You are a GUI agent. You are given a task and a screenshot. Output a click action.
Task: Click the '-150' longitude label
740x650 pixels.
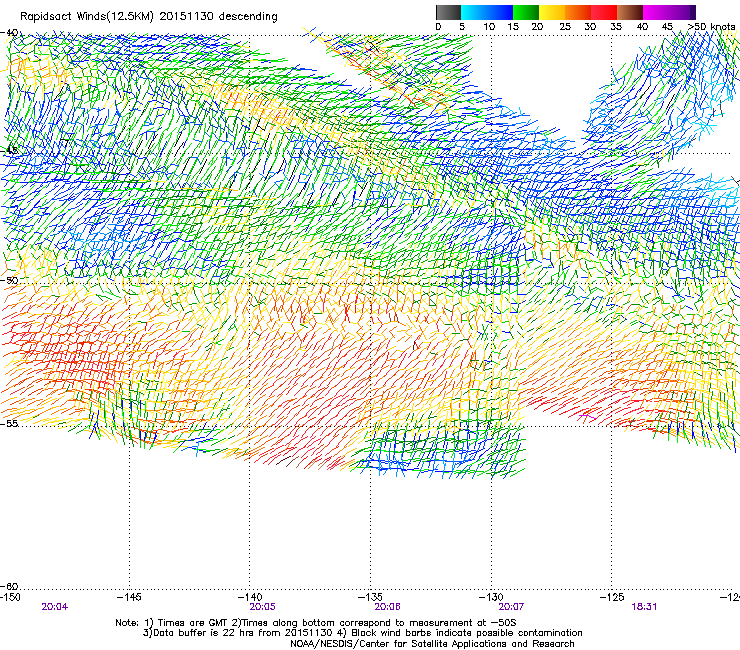10,597
